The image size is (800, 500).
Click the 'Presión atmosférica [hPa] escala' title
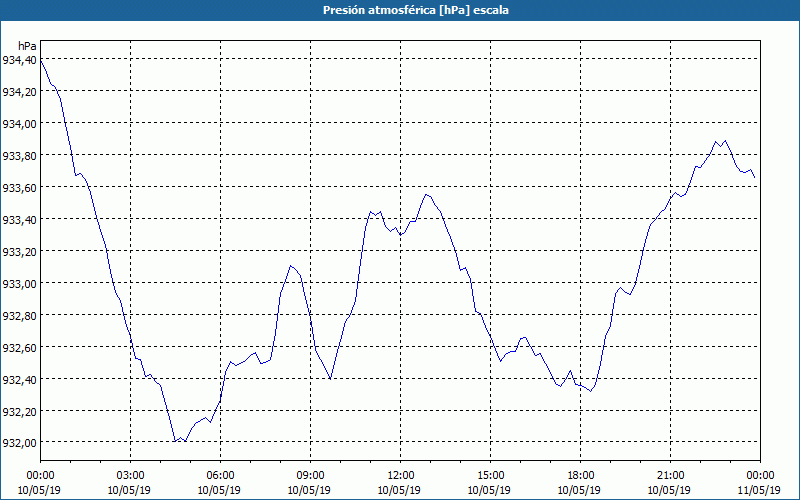coord(415,10)
